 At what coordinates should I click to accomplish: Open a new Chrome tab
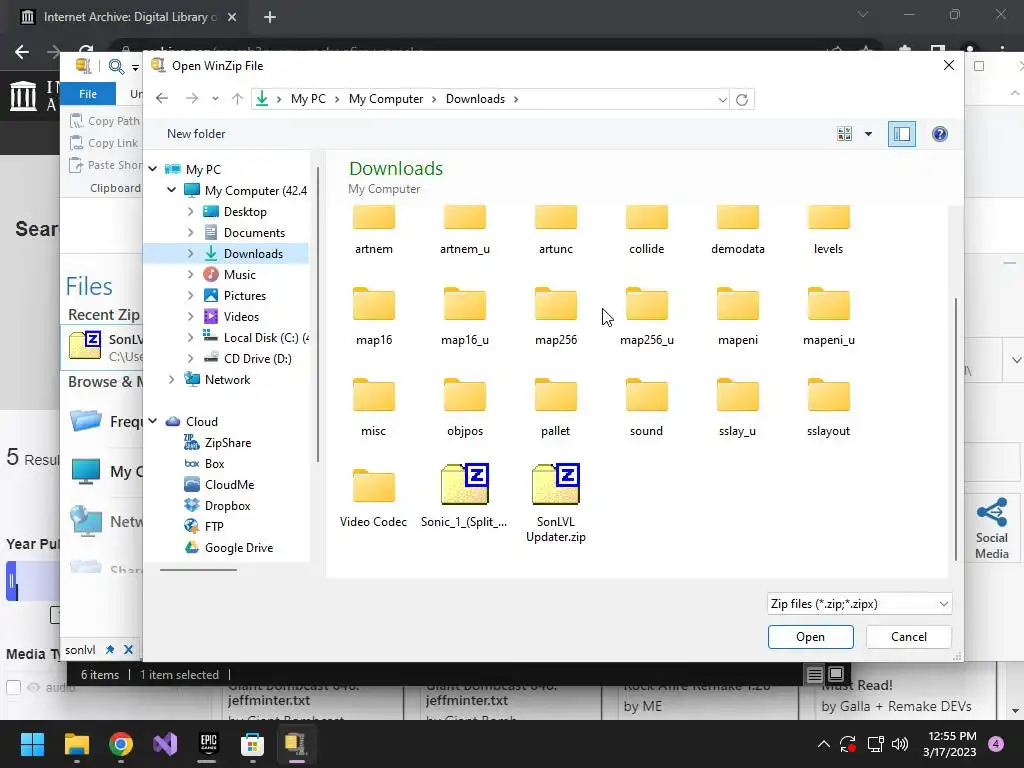270,17
